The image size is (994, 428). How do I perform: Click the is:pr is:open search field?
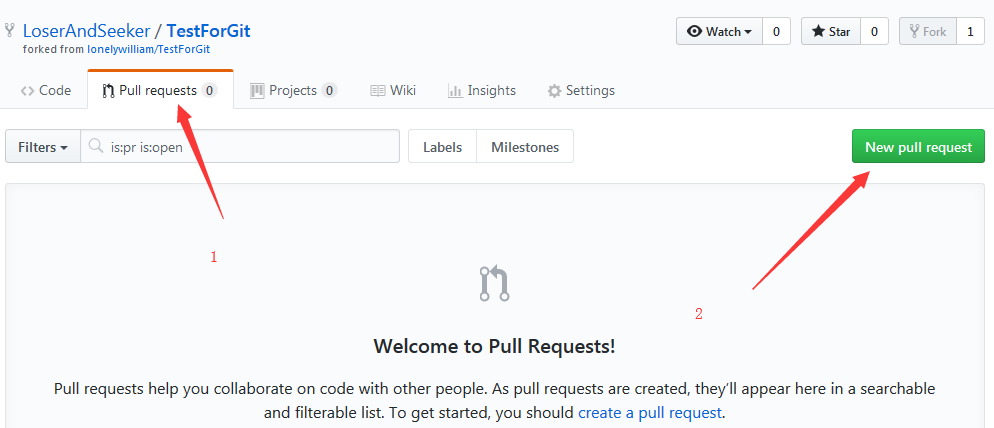click(250, 147)
